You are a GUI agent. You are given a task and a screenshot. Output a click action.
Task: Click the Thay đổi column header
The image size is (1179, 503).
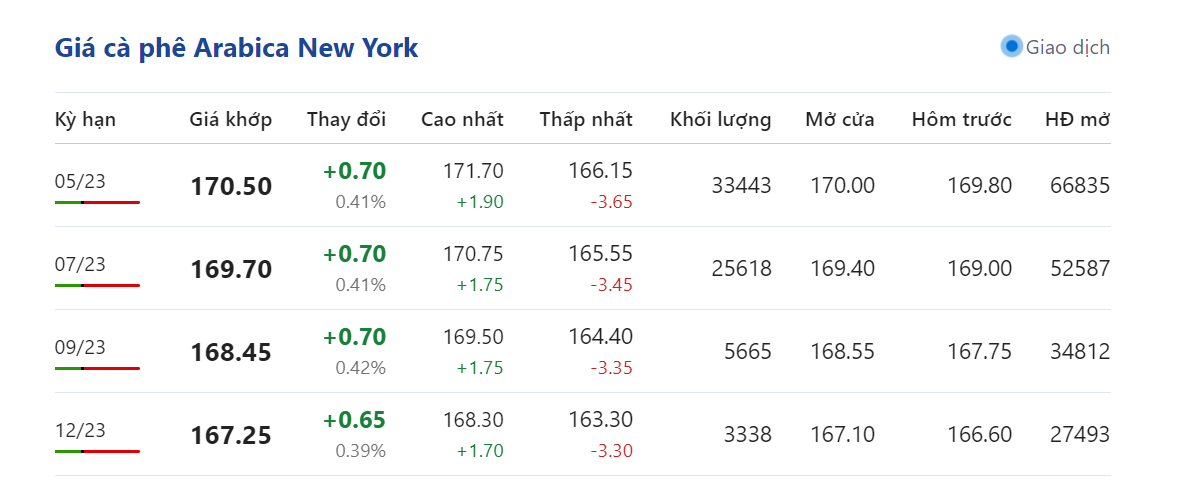346,120
